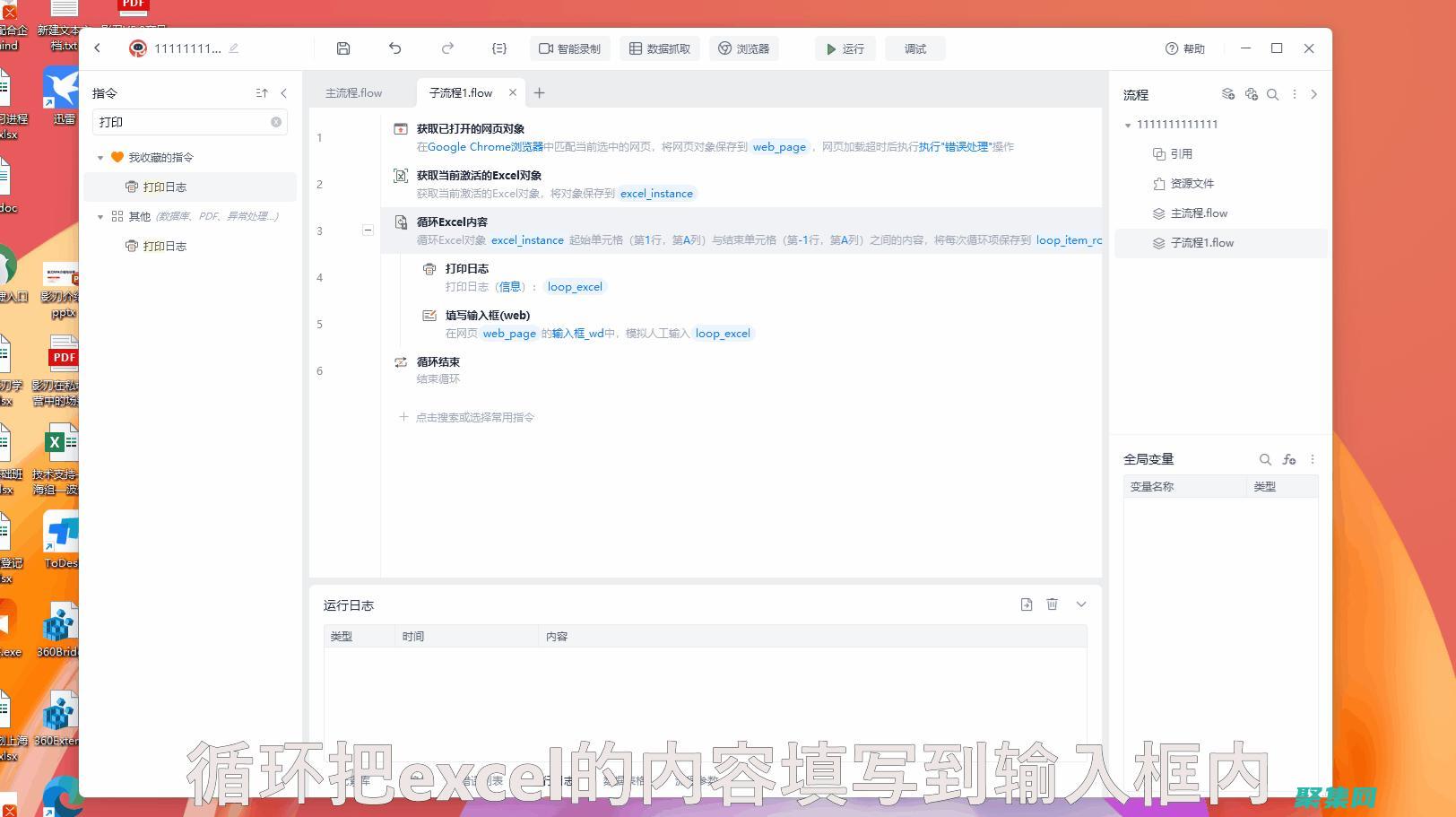Screen dimensions: 1456x817
Task: Launch the 浏览器 browser tool
Action: pos(744,48)
